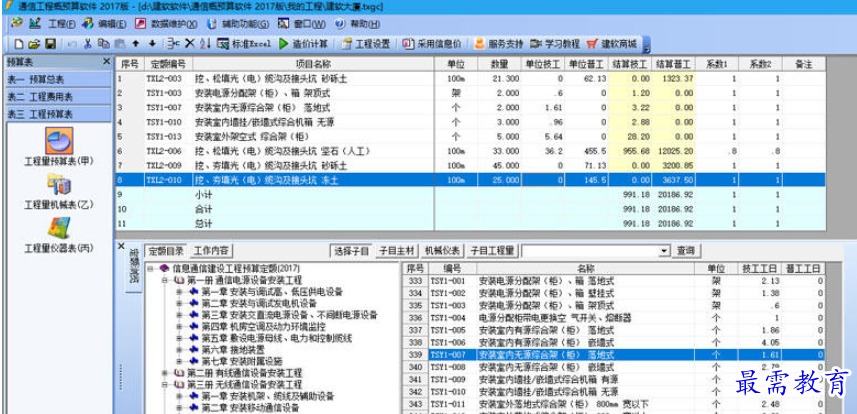Click the Move Up arrow icon
This screenshot has height=414, width=857.
coord(136,44)
